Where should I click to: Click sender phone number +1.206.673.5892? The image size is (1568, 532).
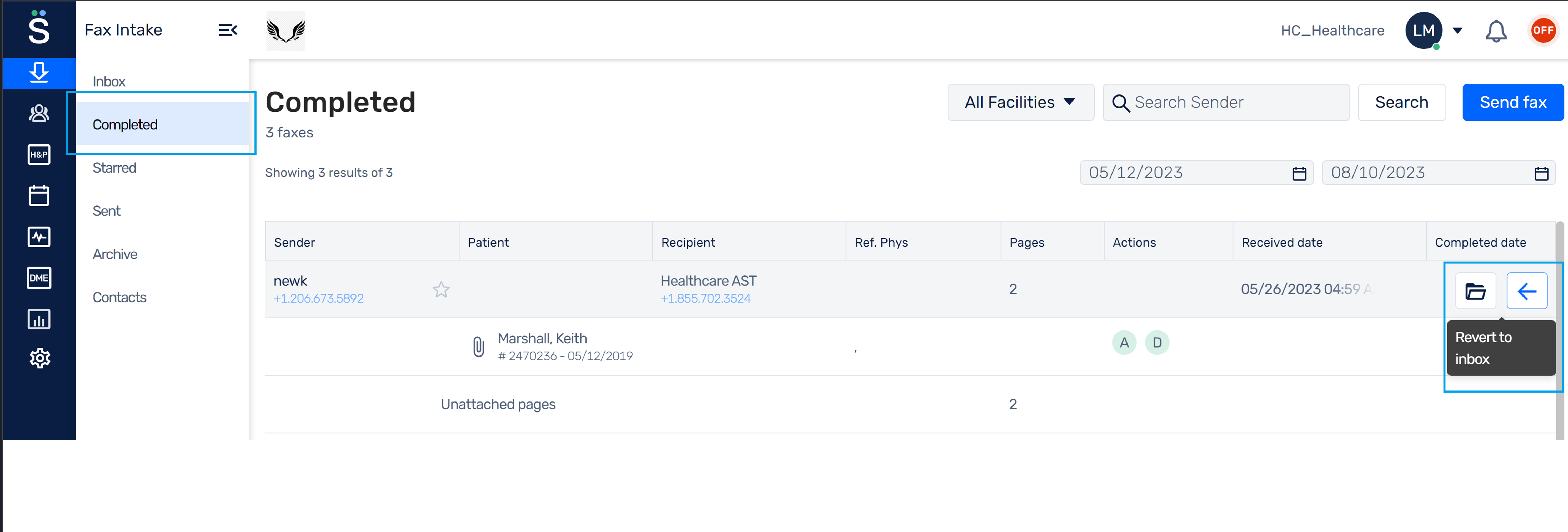coord(318,299)
